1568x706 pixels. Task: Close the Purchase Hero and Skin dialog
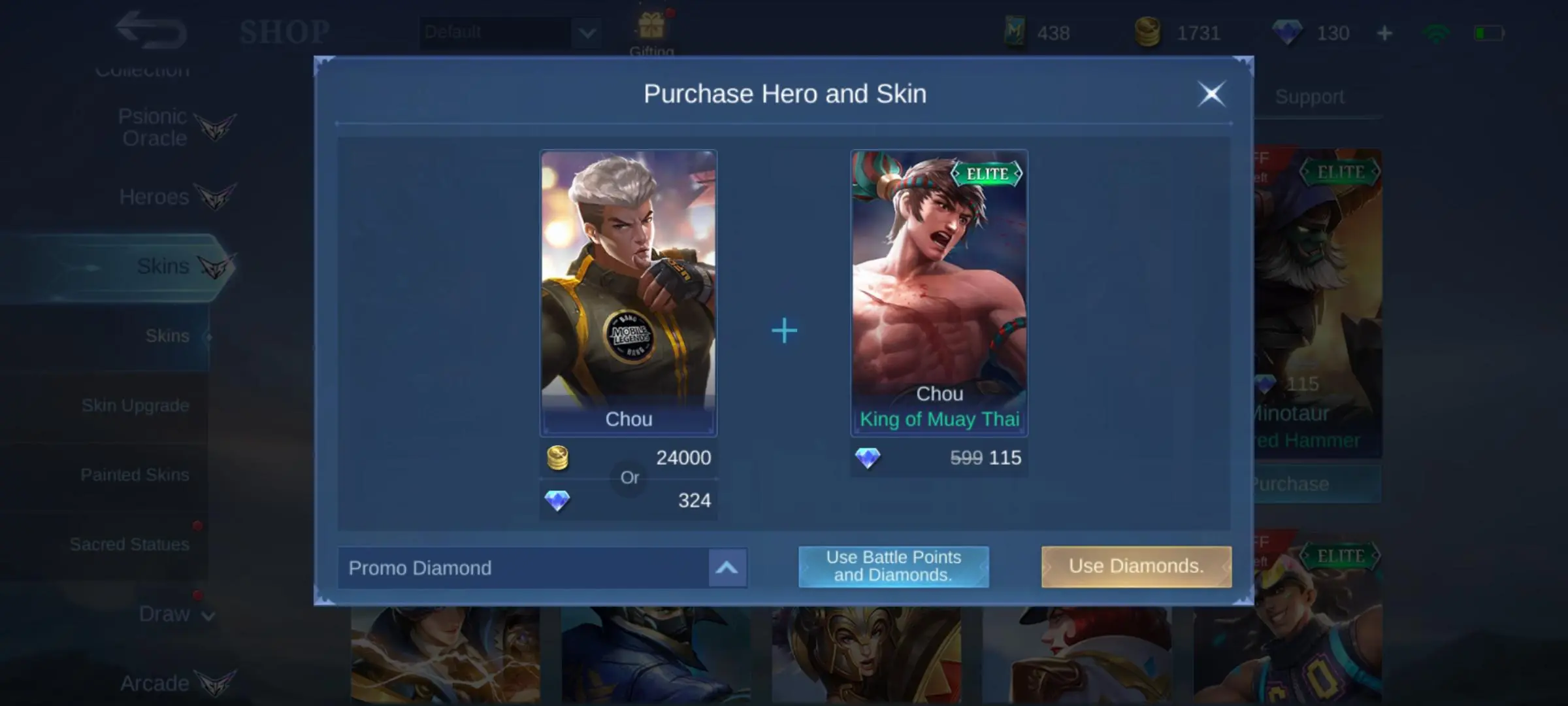[1211, 94]
